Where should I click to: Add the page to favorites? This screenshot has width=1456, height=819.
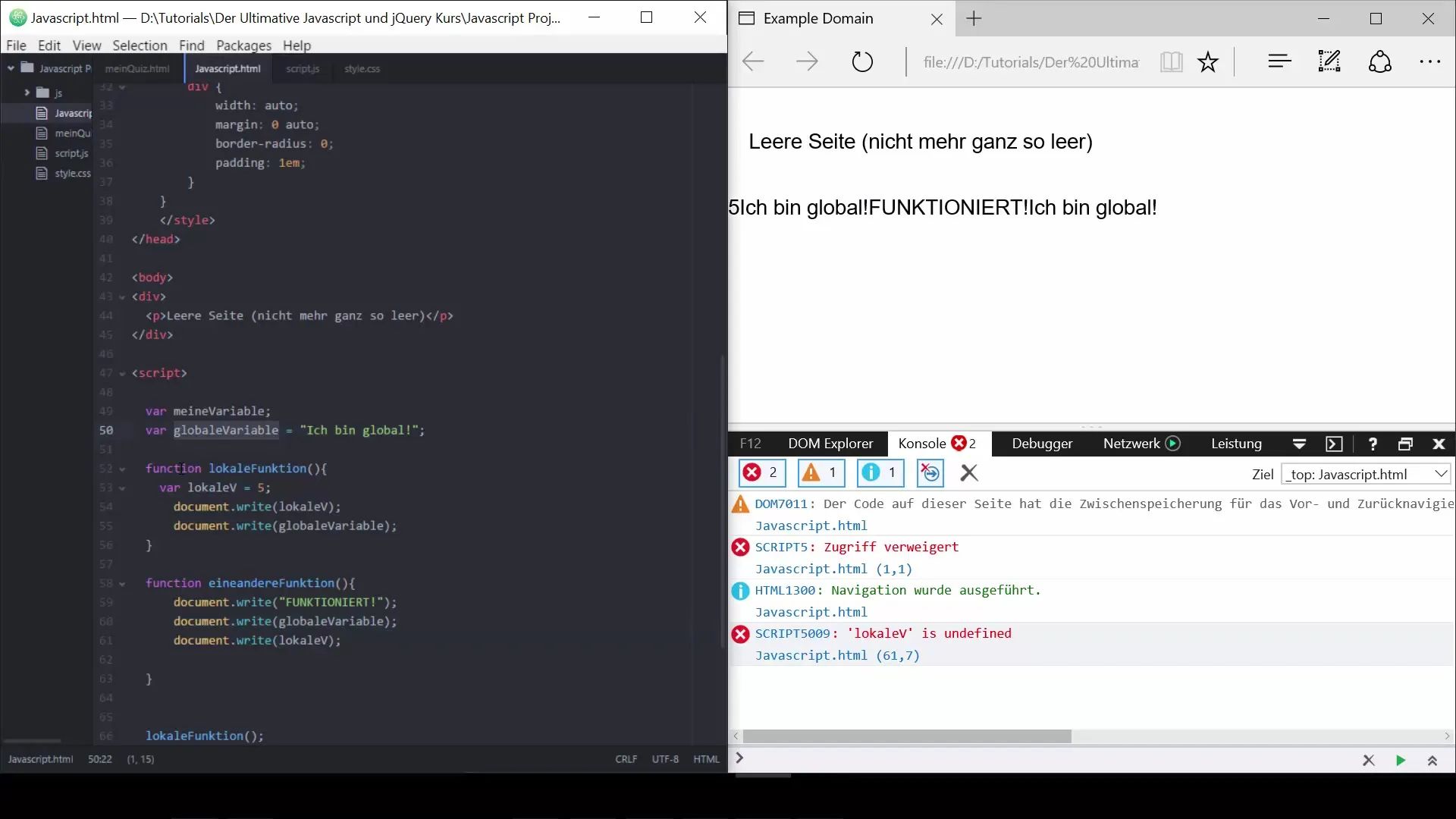pos(1207,61)
